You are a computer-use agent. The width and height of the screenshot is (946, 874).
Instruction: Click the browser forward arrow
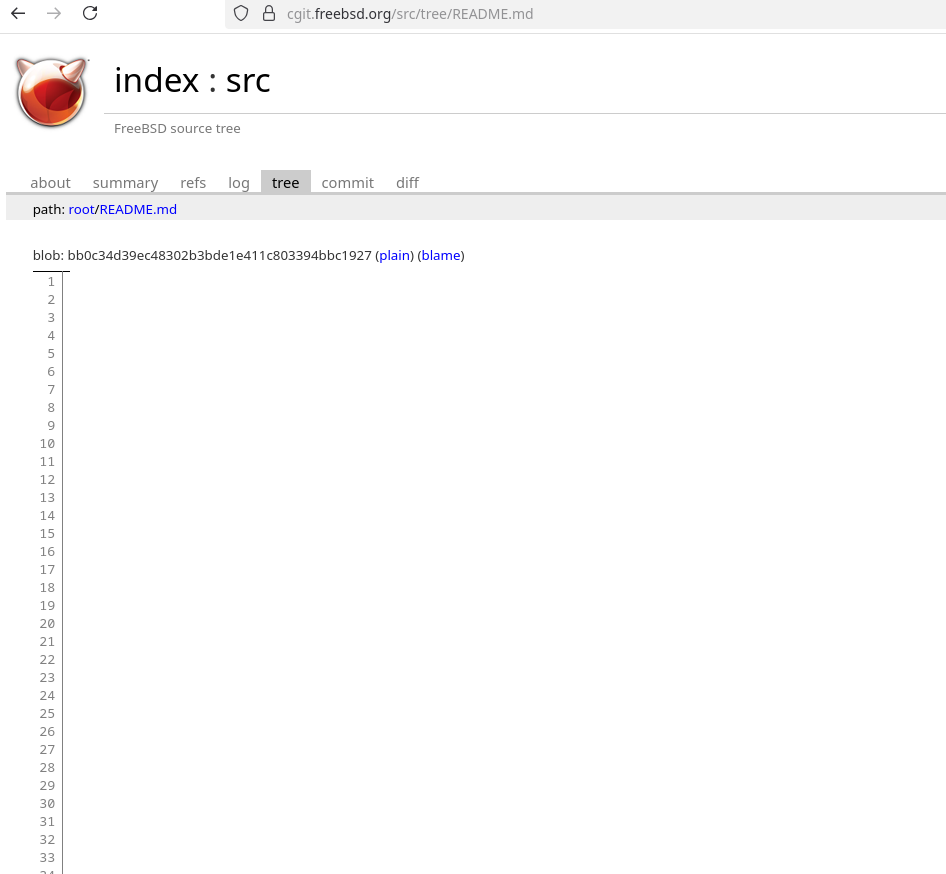click(54, 13)
